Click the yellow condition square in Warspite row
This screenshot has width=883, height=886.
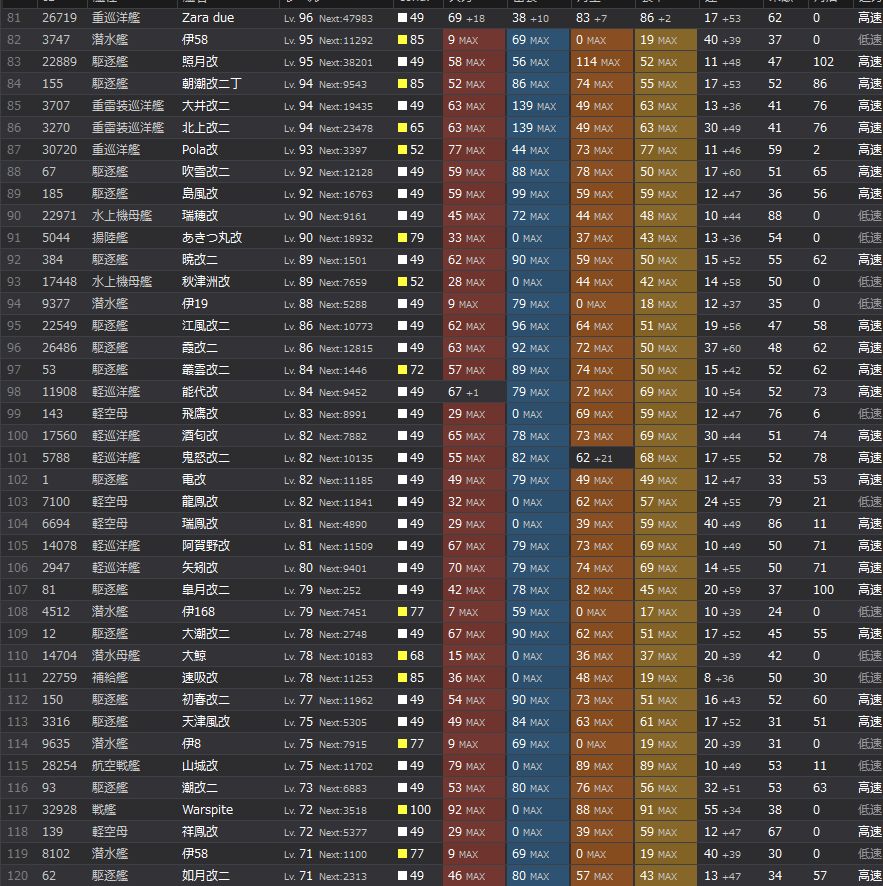coord(402,810)
